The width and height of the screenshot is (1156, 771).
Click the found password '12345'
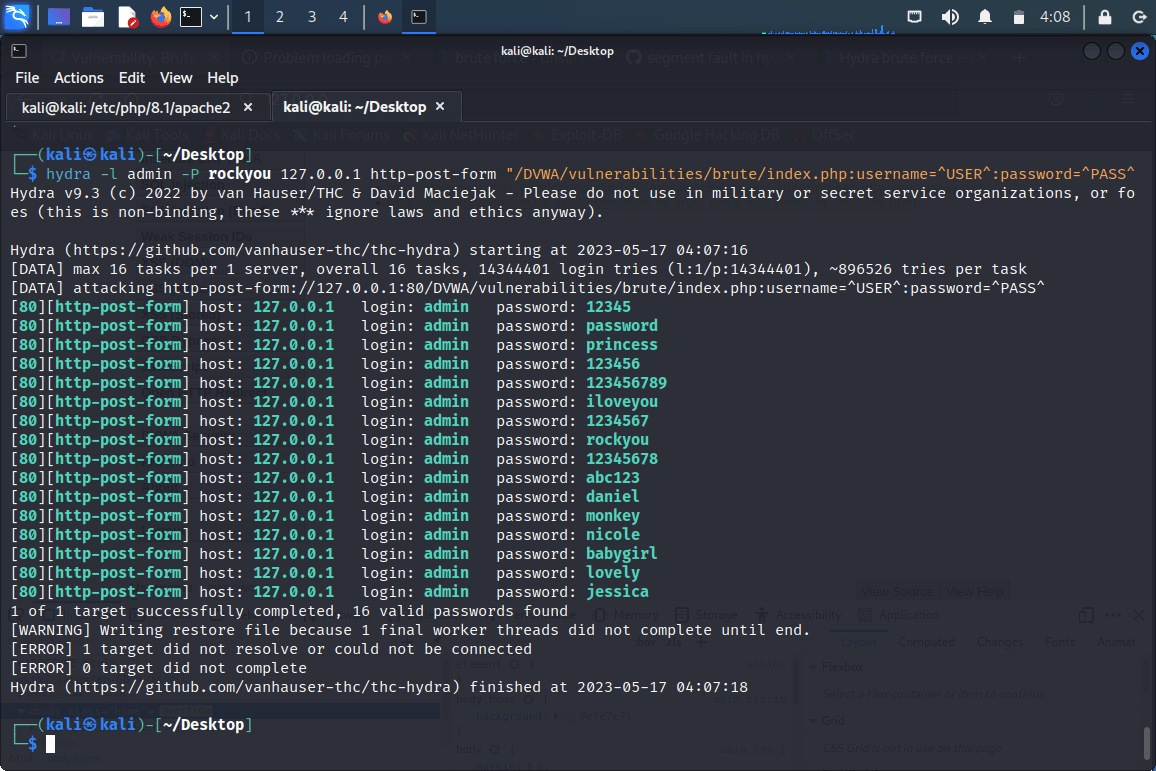[x=608, y=307]
